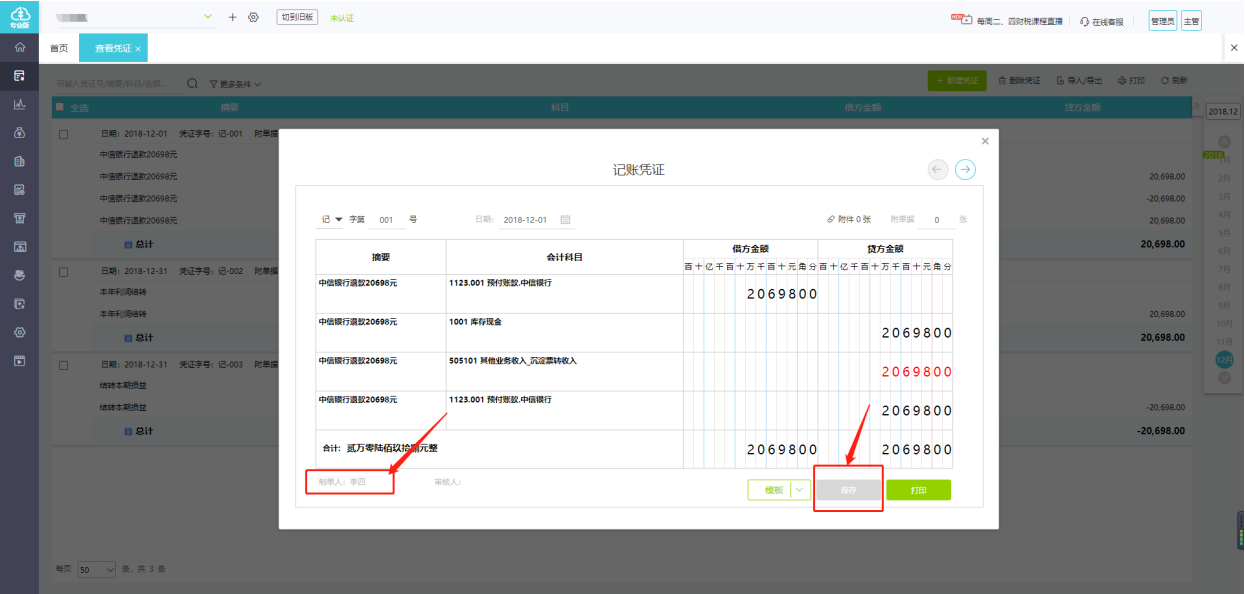Click the cloud logo 专业版
The width and height of the screenshot is (1245, 594).
coord(19,16)
